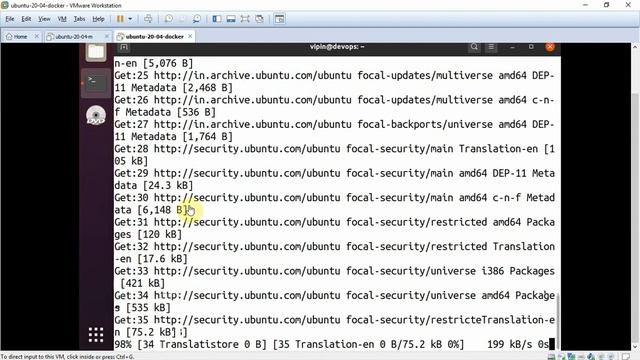Click the console view icon in the toolbar
Screen dimensions: 640x360
[x=280, y=19]
